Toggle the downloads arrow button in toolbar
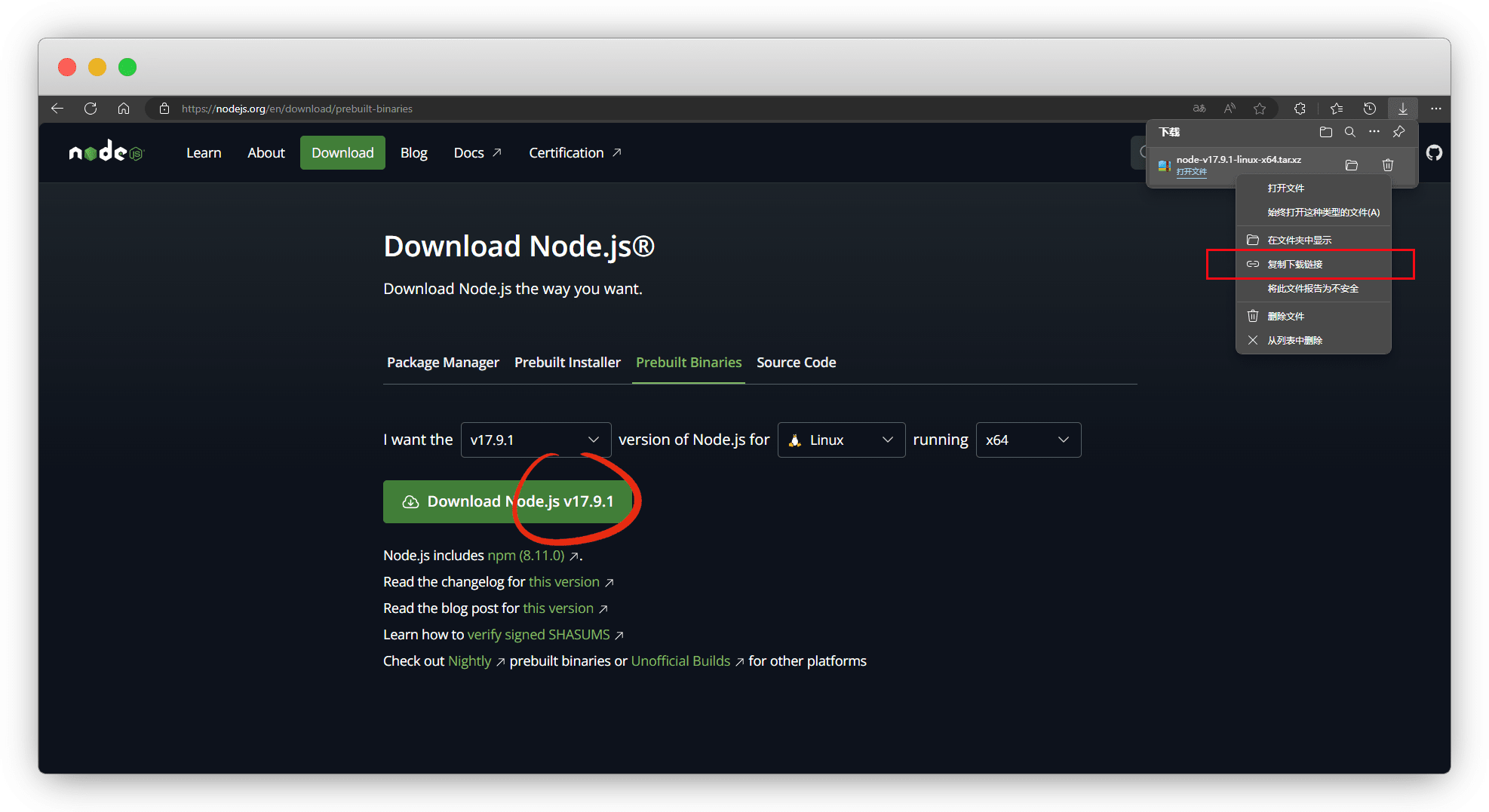The width and height of the screenshot is (1489, 812). tap(1402, 109)
